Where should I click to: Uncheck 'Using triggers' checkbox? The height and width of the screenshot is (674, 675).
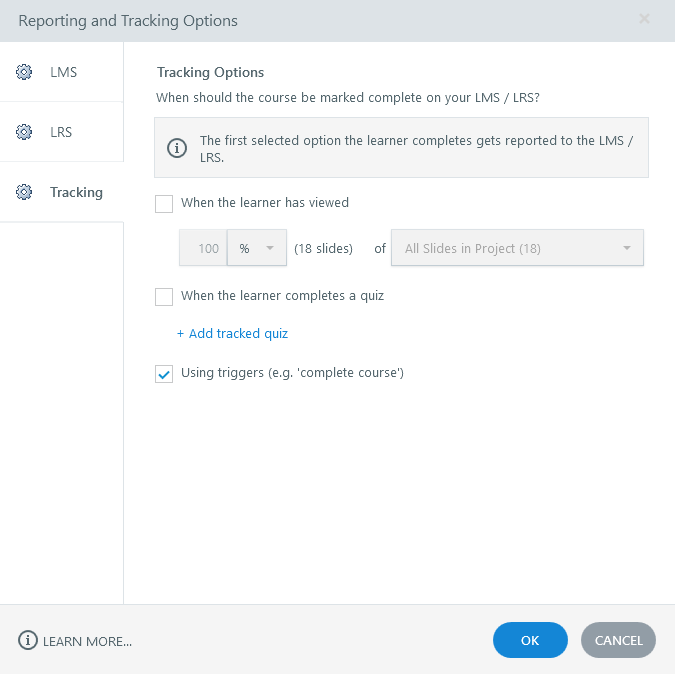coord(165,374)
